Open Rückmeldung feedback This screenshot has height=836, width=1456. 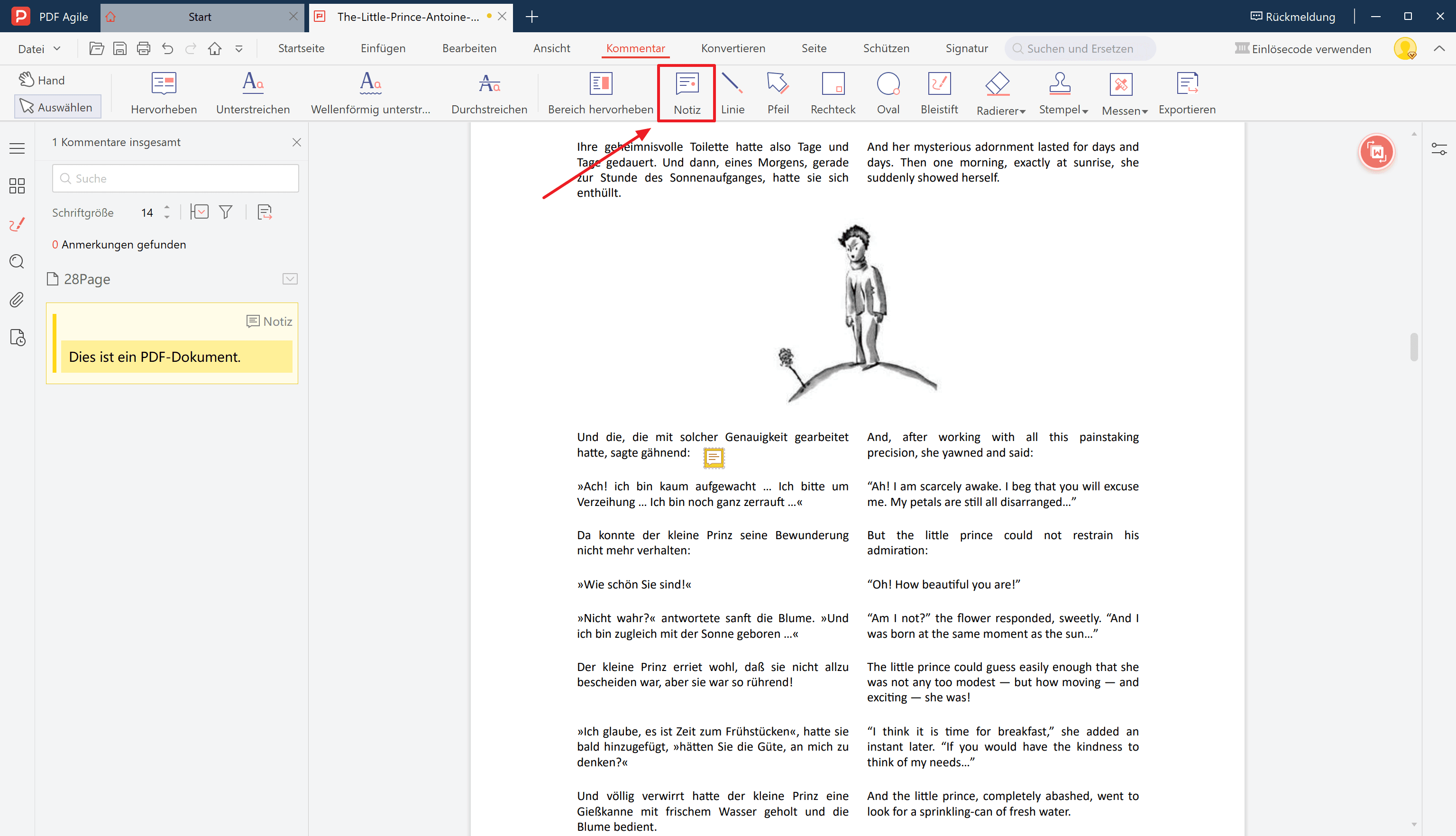point(1292,17)
